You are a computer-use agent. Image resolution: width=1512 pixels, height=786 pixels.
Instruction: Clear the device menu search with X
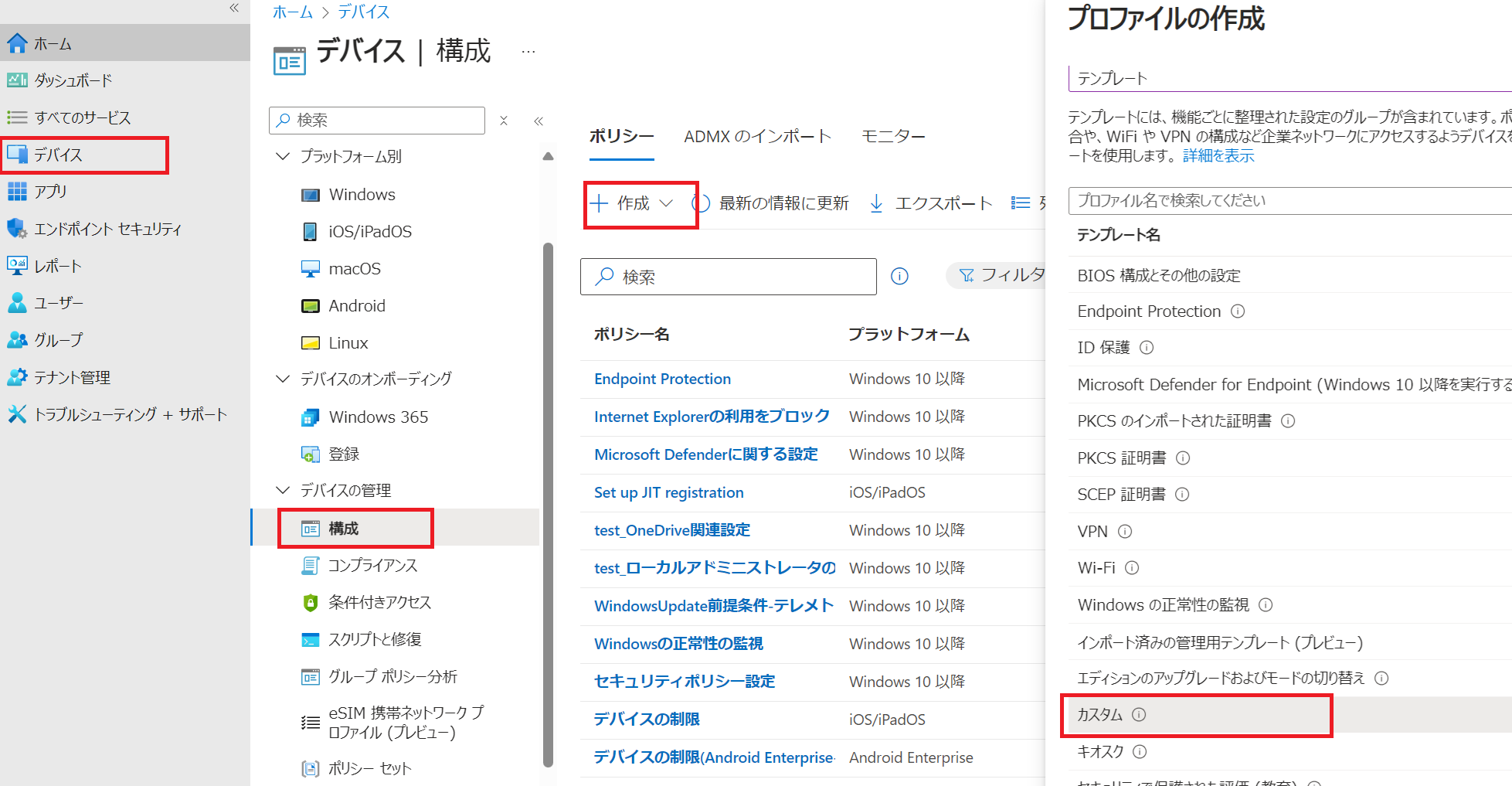coord(504,121)
